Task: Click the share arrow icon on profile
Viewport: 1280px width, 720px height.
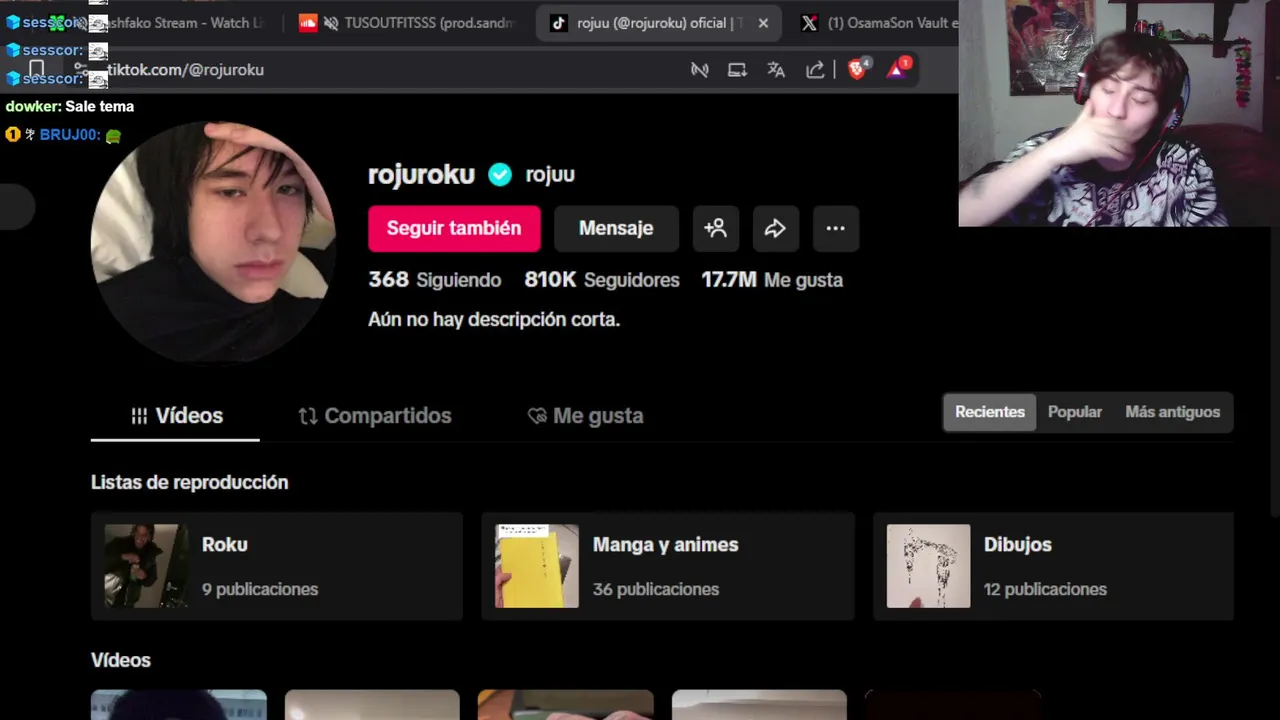Action: tap(775, 228)
